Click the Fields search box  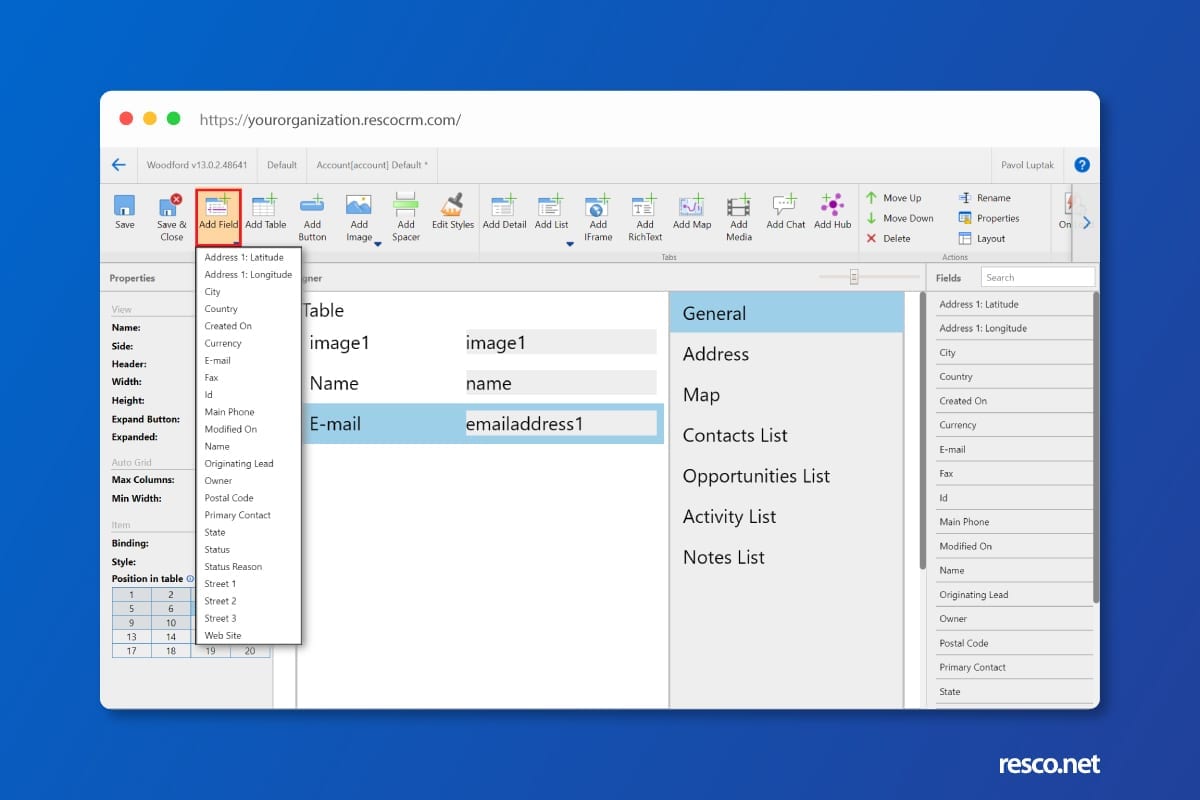[1037, 278]
